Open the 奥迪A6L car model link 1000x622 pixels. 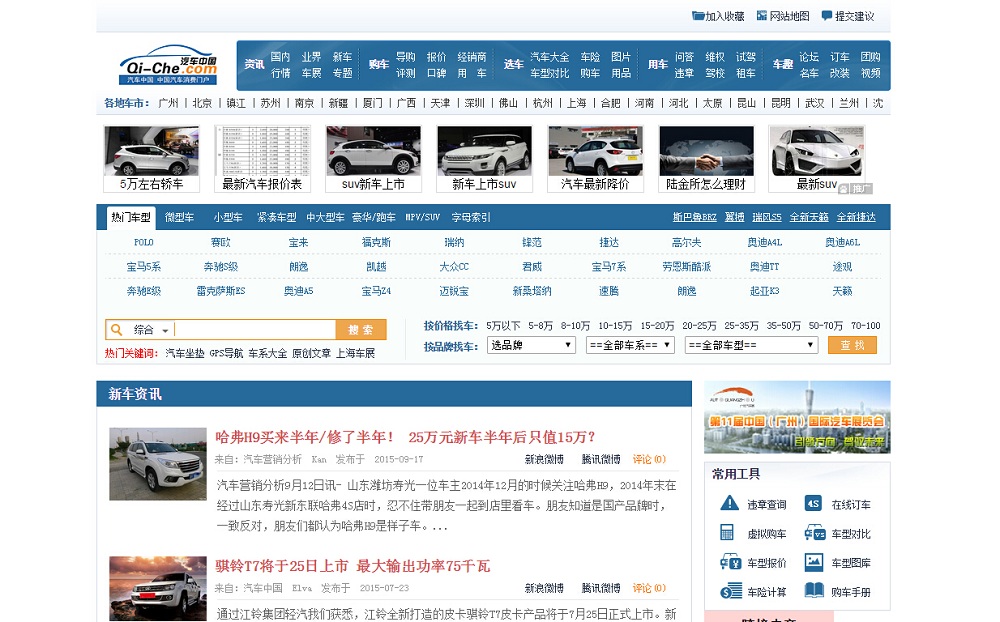(x=842, y=242)
